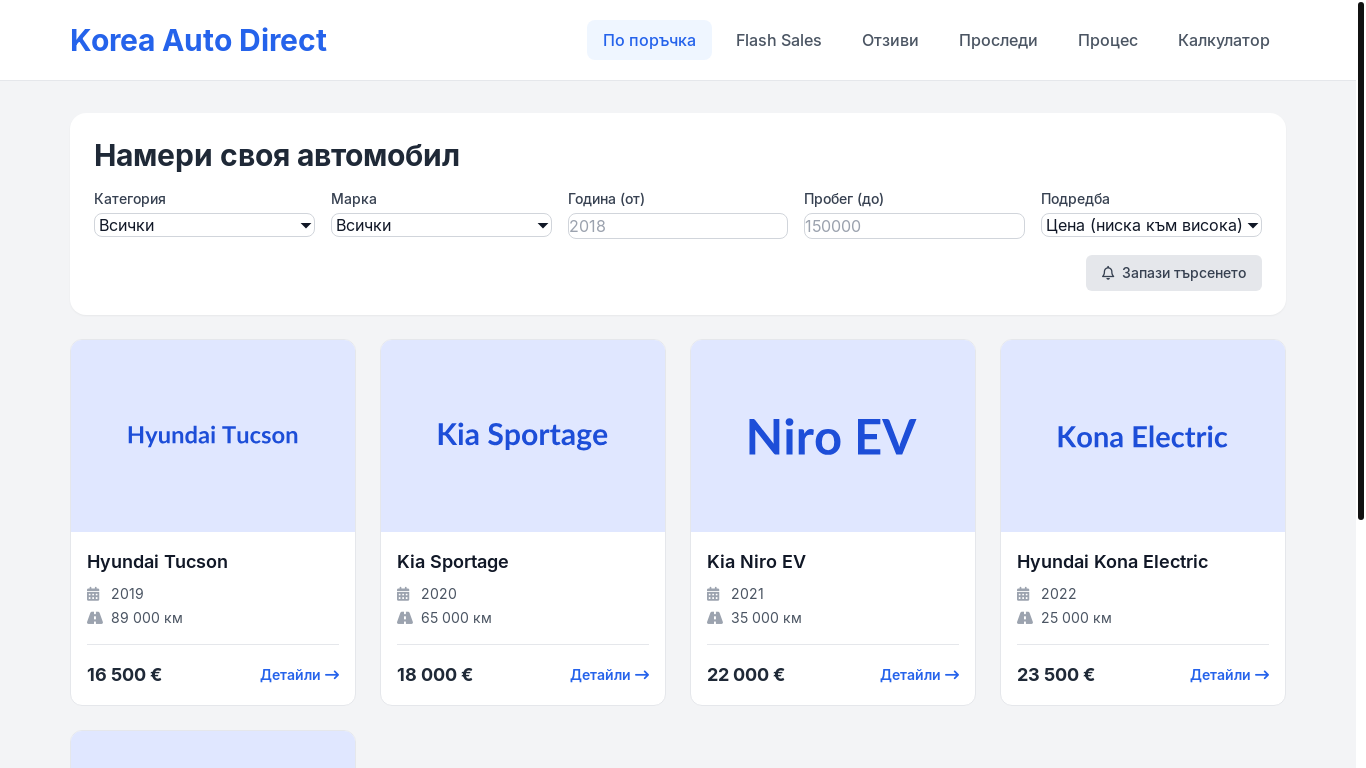
Task: Click the road icon beside 89 000 км
Action: pos(95,618)
